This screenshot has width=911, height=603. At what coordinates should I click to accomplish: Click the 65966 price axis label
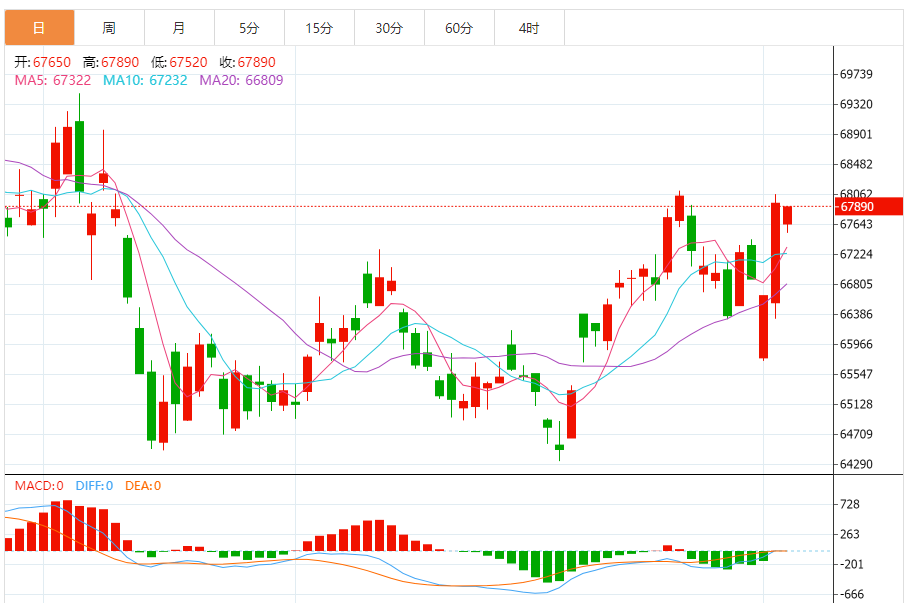point(856,344)
